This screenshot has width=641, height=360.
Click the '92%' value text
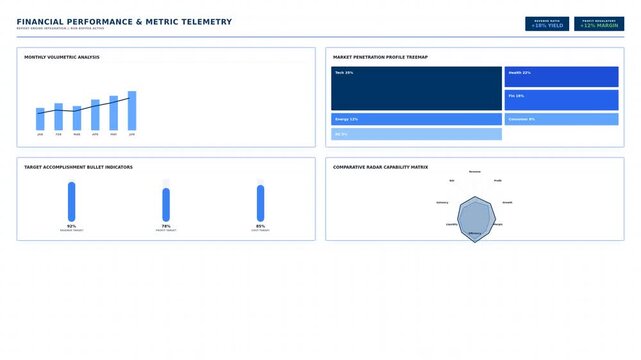coord(72,226)
